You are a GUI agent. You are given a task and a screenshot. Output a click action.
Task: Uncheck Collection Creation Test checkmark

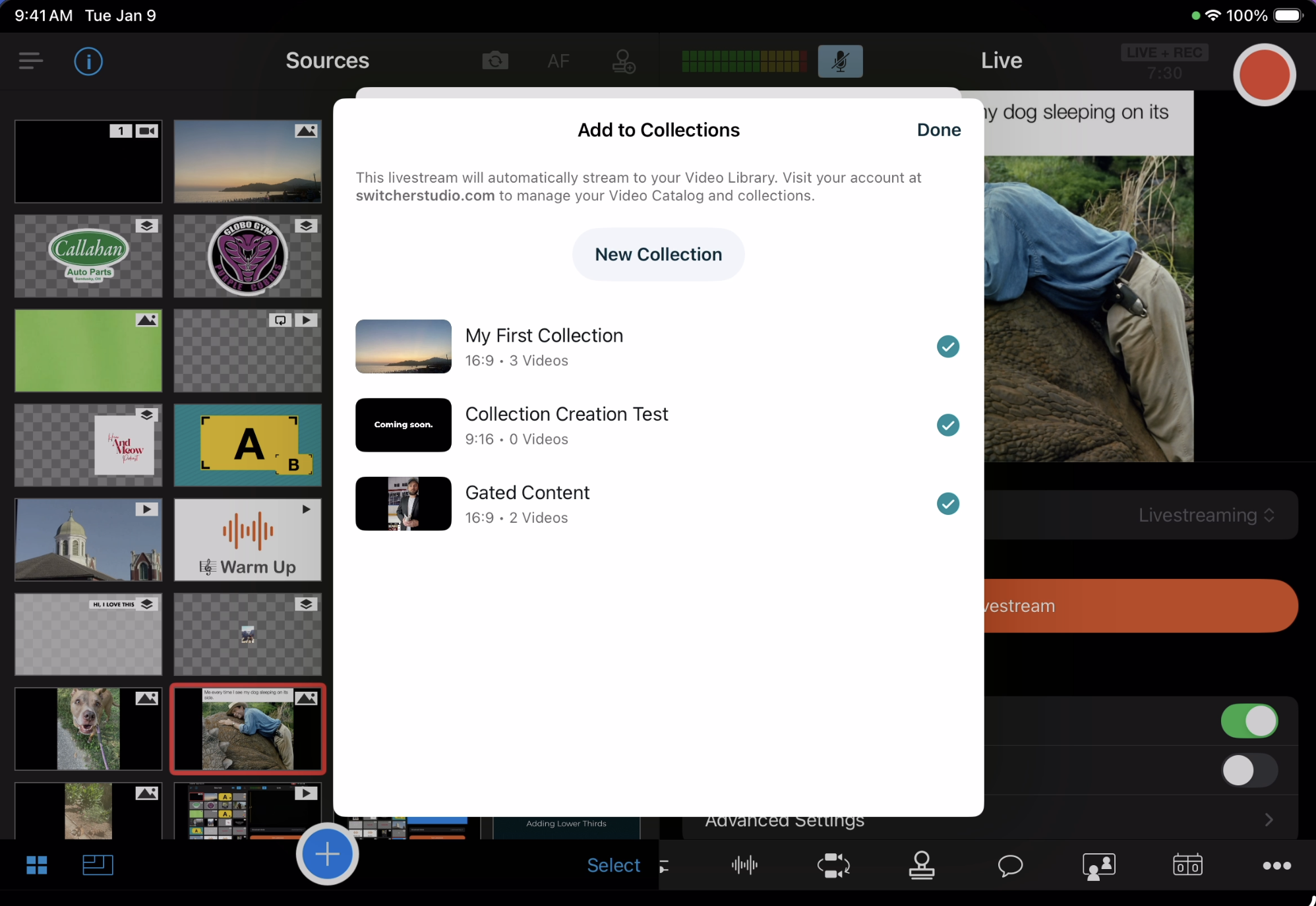pyautogui.click(x=948, y=425)
